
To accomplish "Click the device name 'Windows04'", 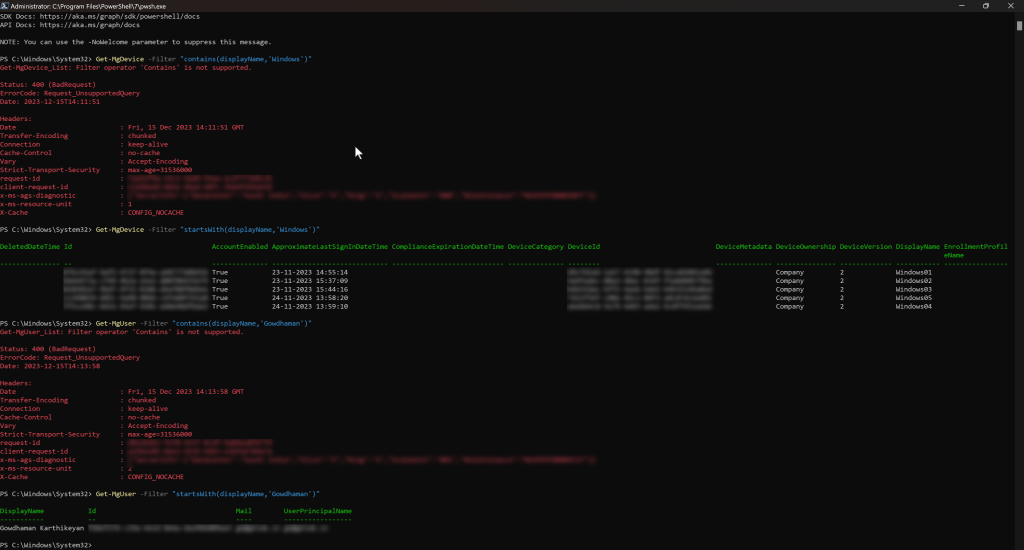I will click(914, 306).
